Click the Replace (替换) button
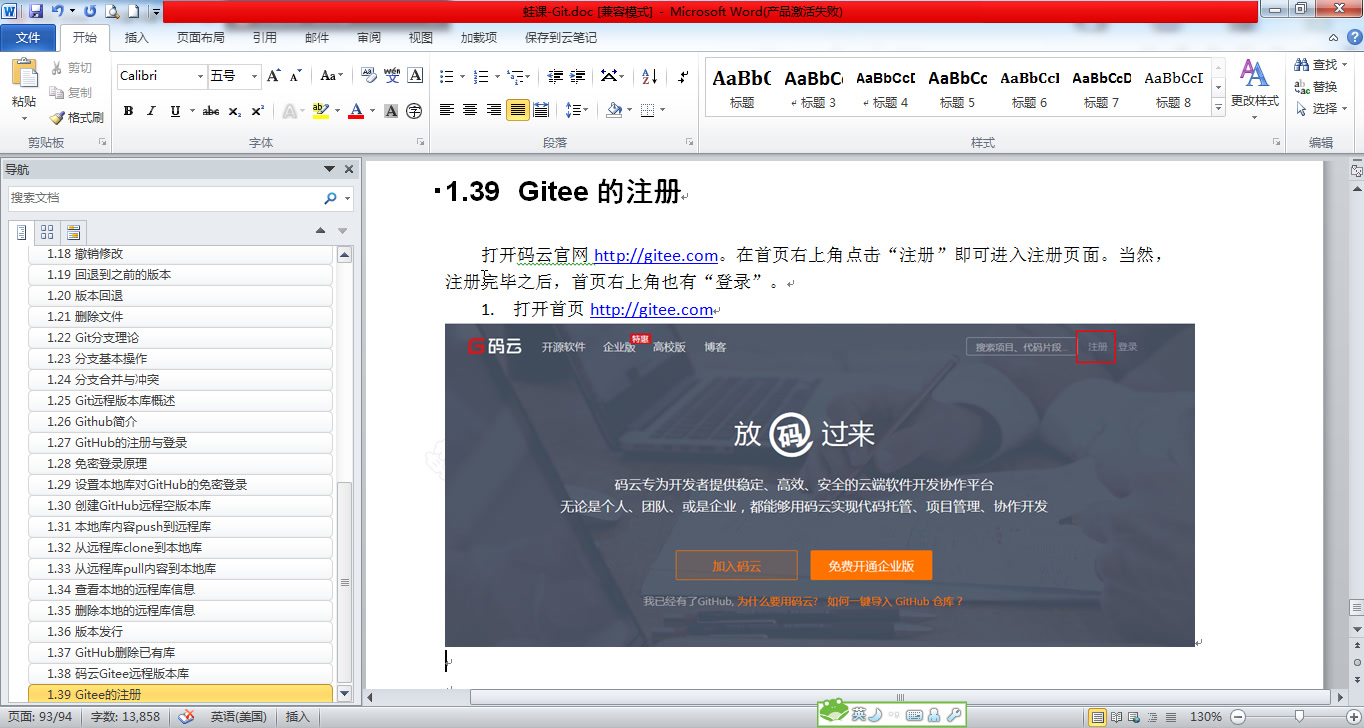The height and width of the screenshot is (728, 1364). (1316, 87)
